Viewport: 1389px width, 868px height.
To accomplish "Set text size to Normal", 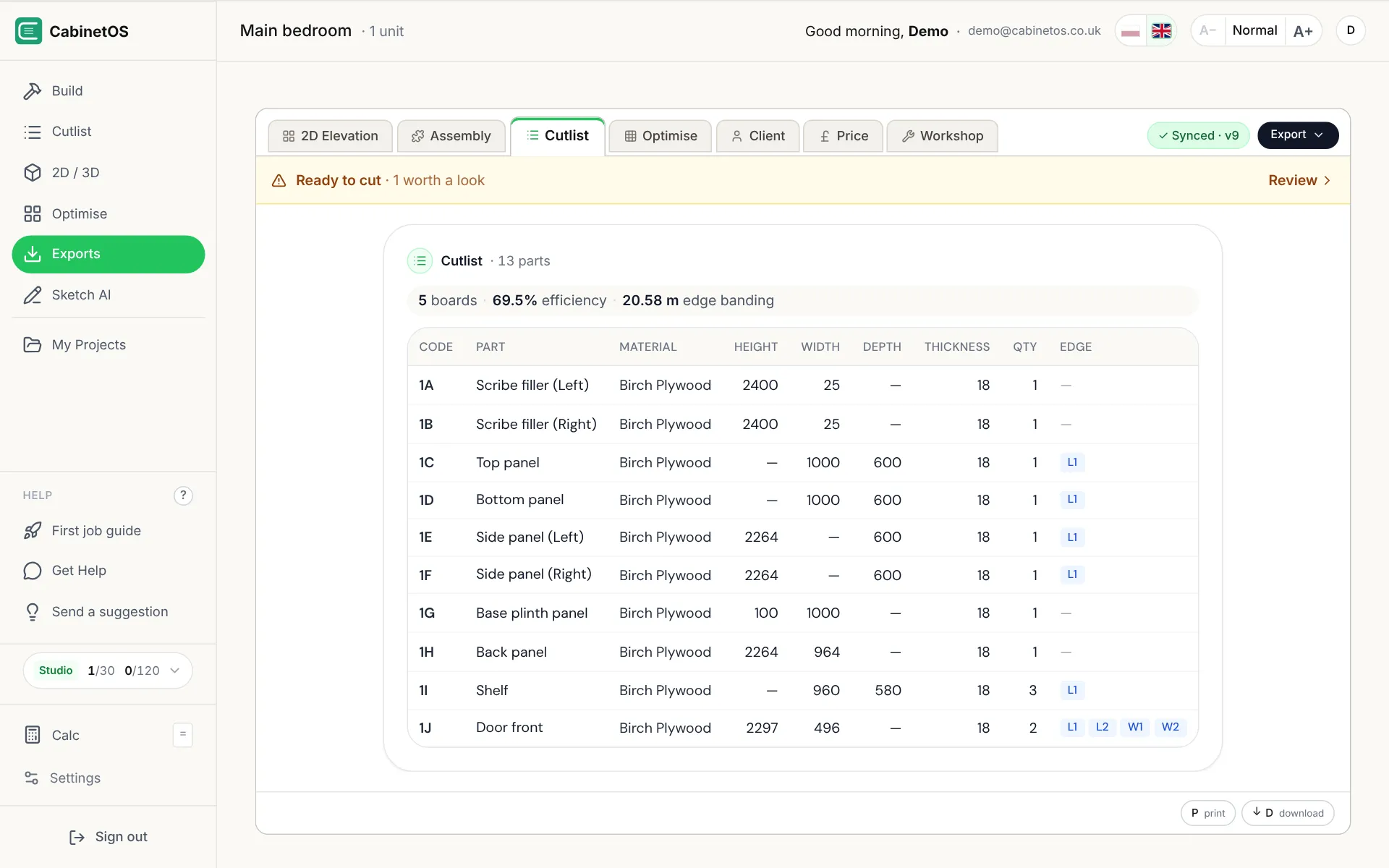I will (1254, 30).
